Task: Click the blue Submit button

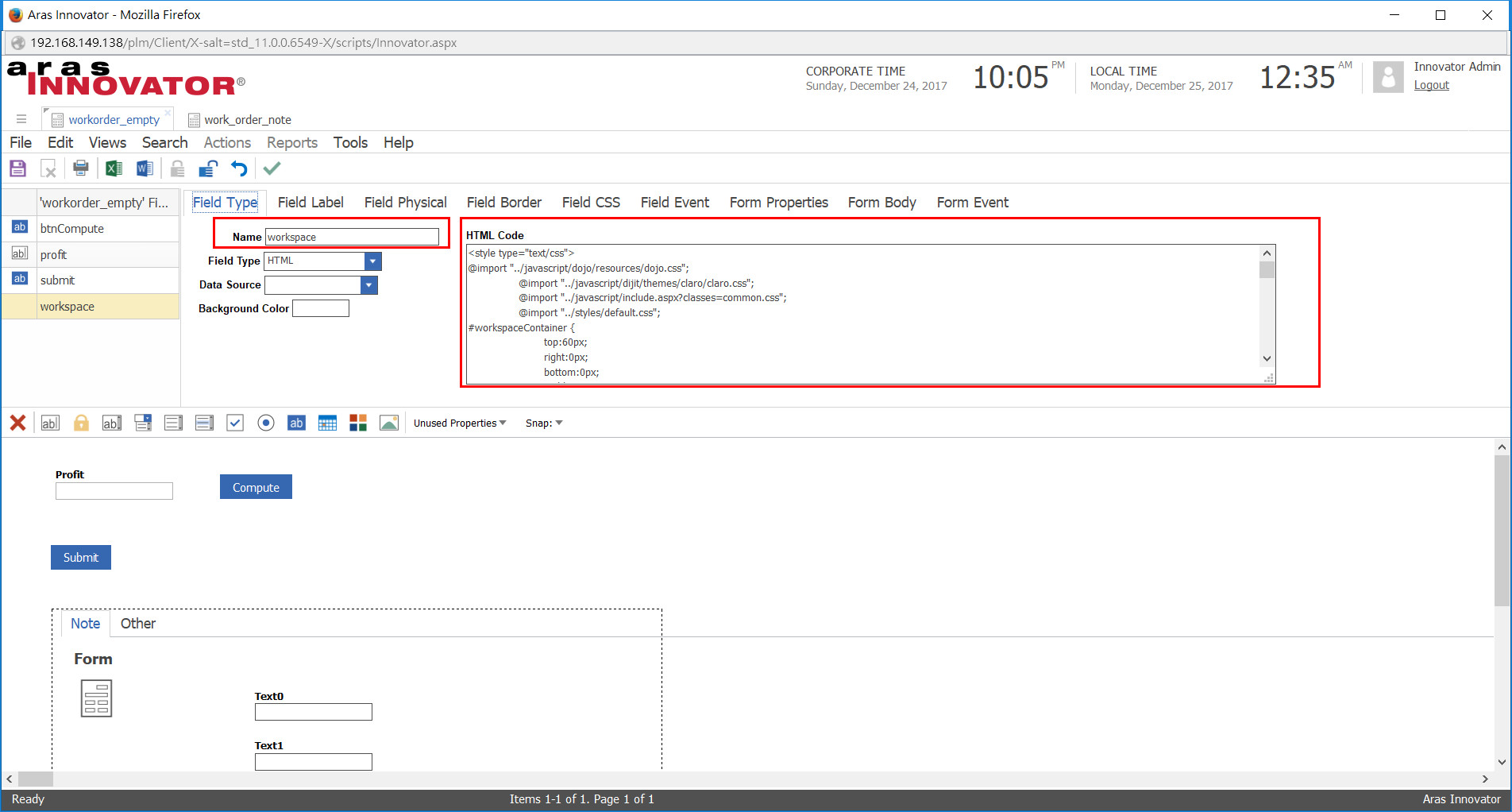Action: (x=81, y=557)
